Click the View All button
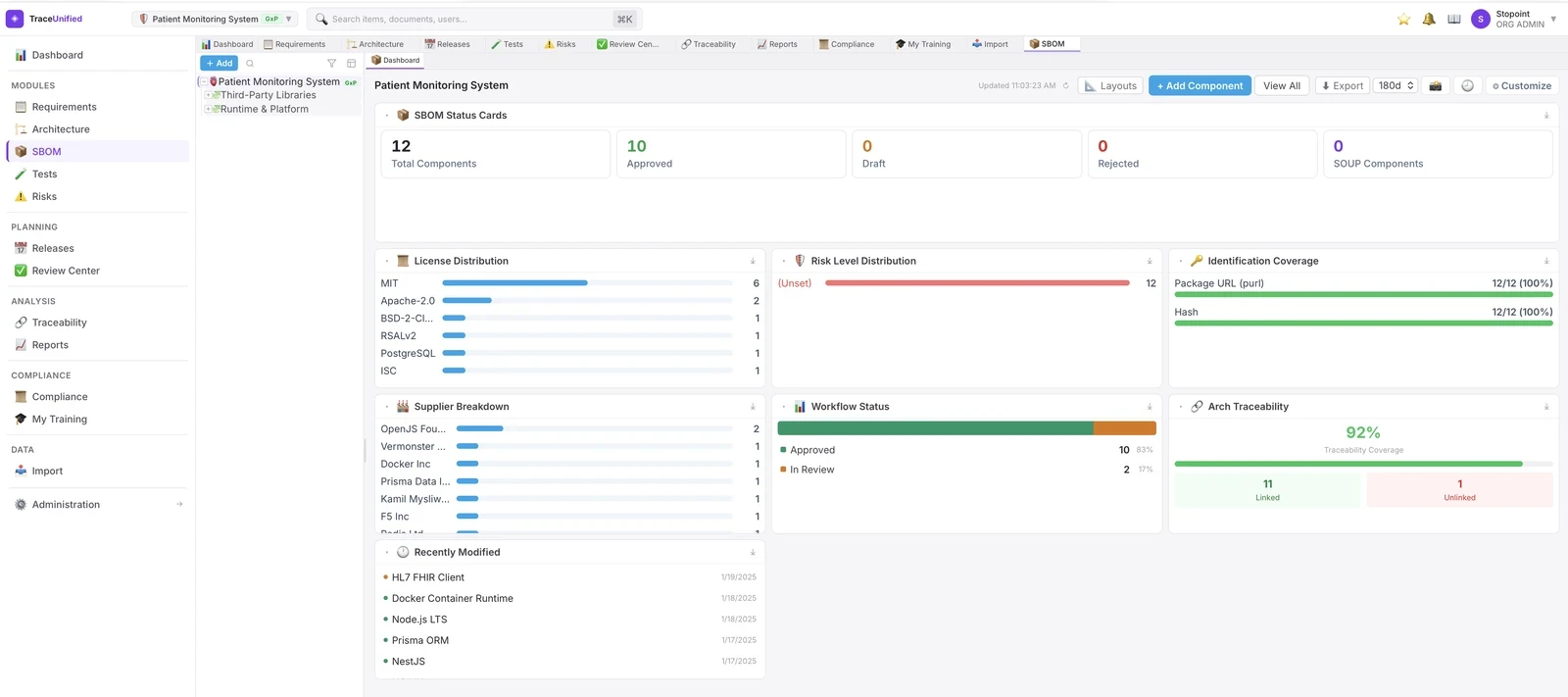 (1282, 85)
